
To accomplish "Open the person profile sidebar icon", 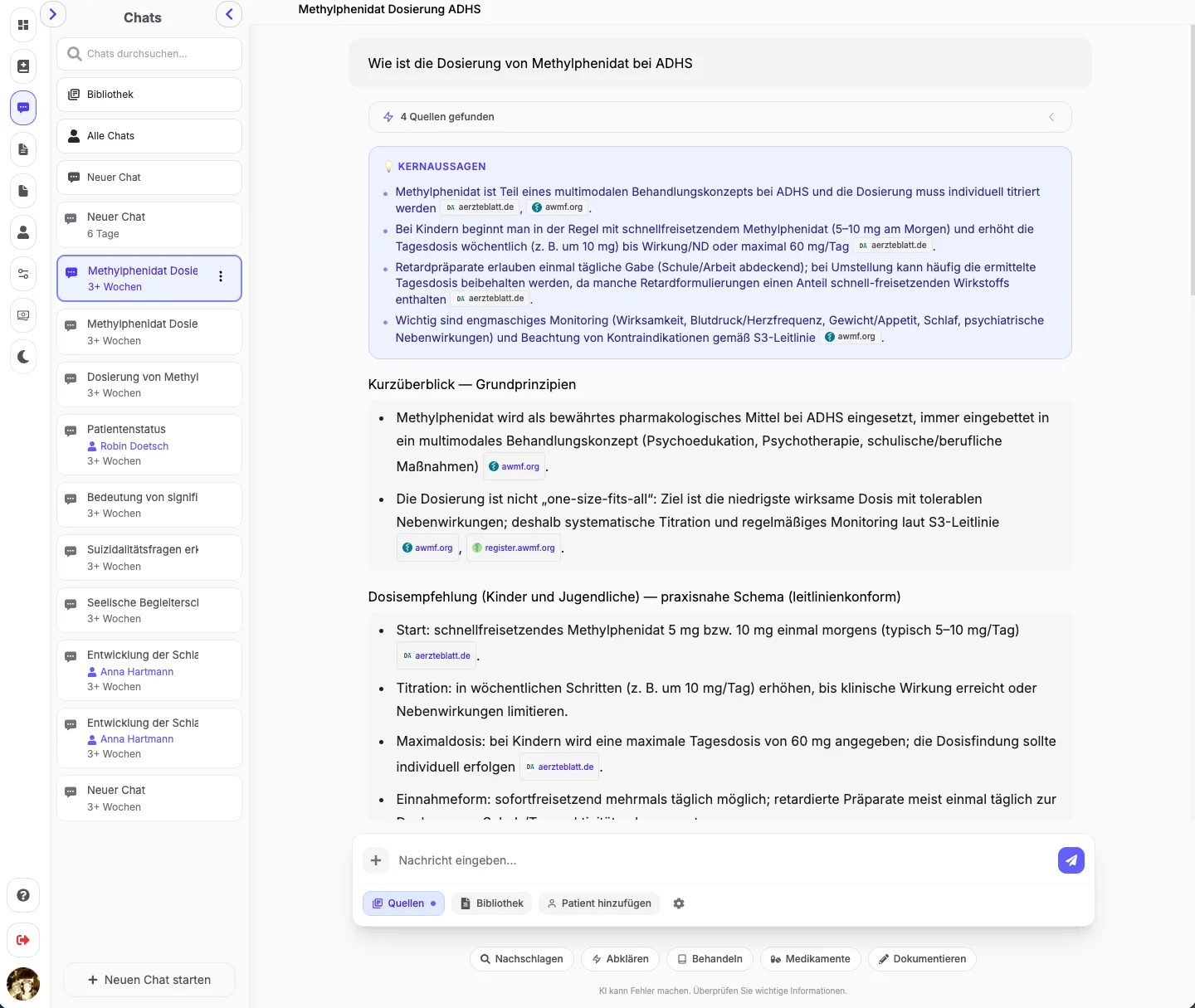I will click(x=23, y=232).
